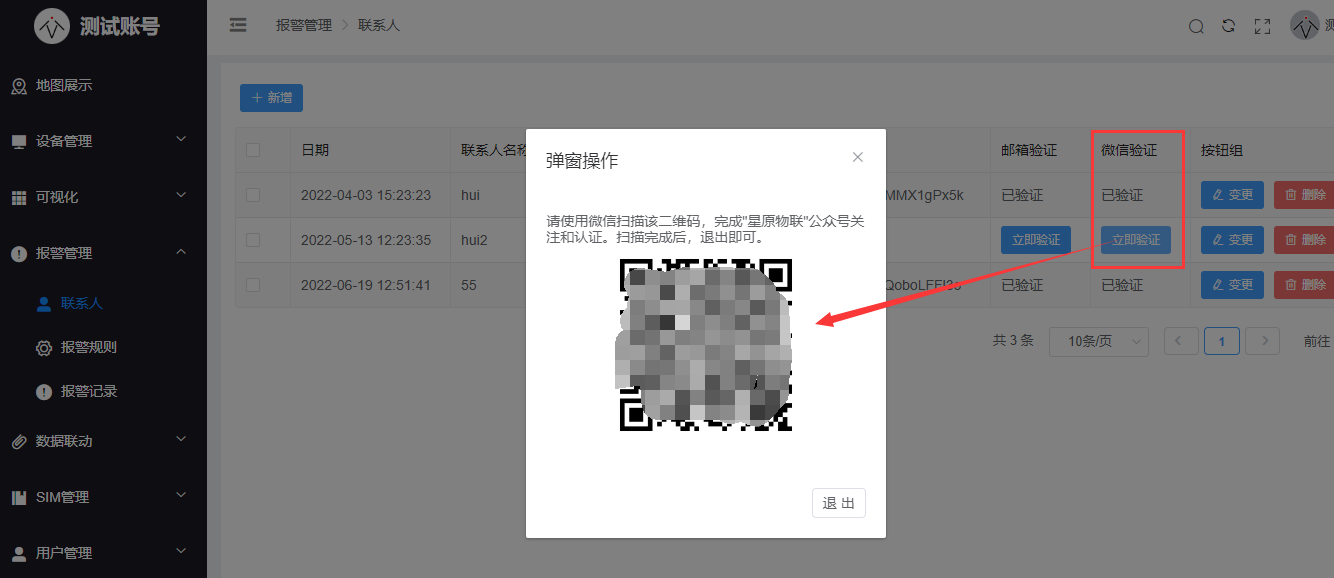Viewport: 1334px width, 578px height.
Task: Click the contact name hui2 cell
Action: coord(476,240)
